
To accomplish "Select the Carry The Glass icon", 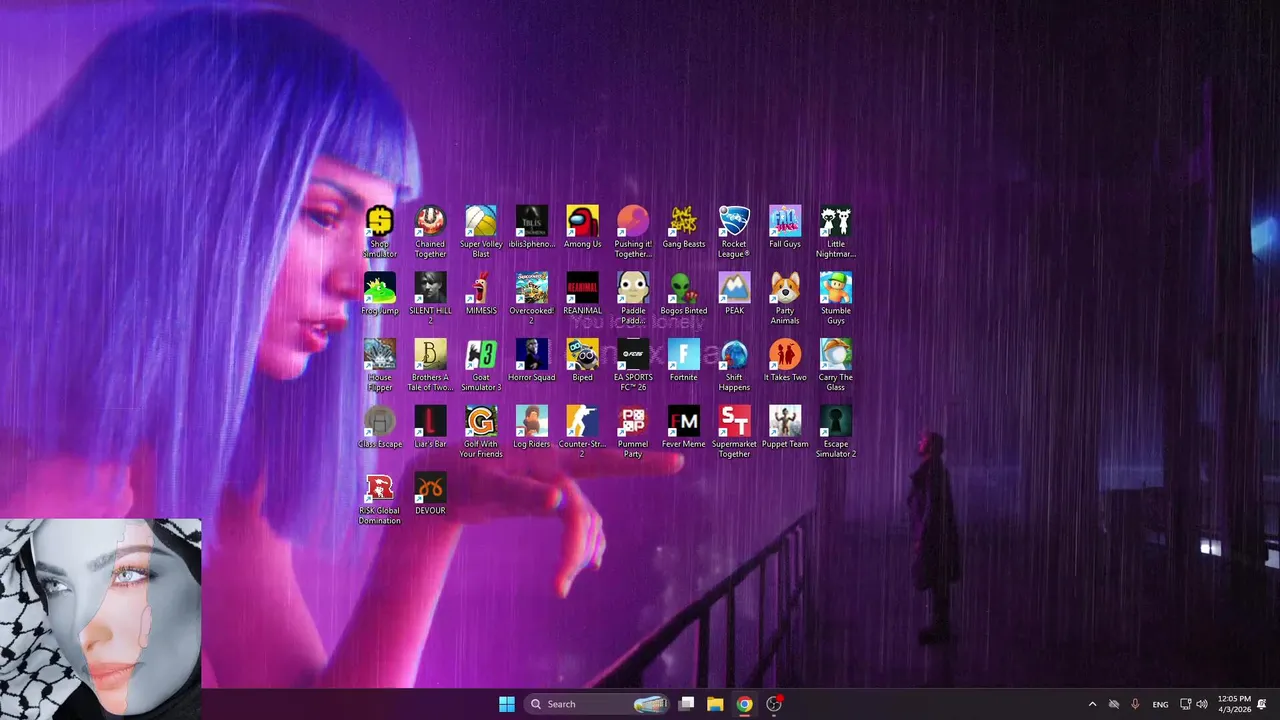I will click(836, 365).
